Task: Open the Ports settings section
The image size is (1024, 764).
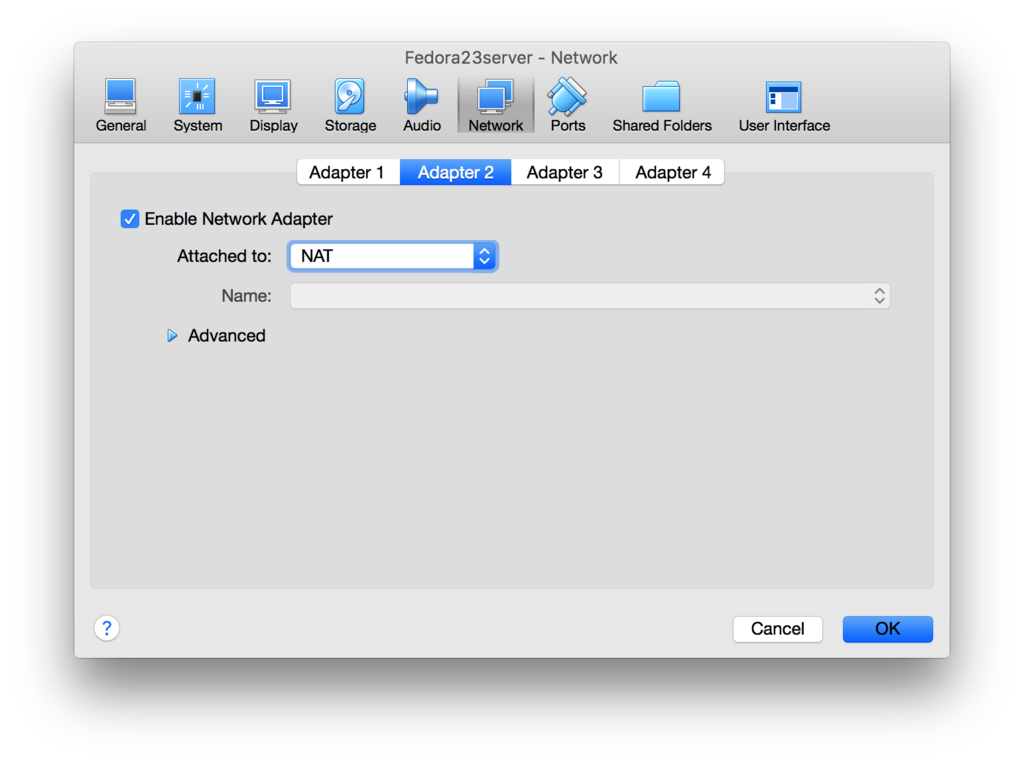Action: coord(568,105)
